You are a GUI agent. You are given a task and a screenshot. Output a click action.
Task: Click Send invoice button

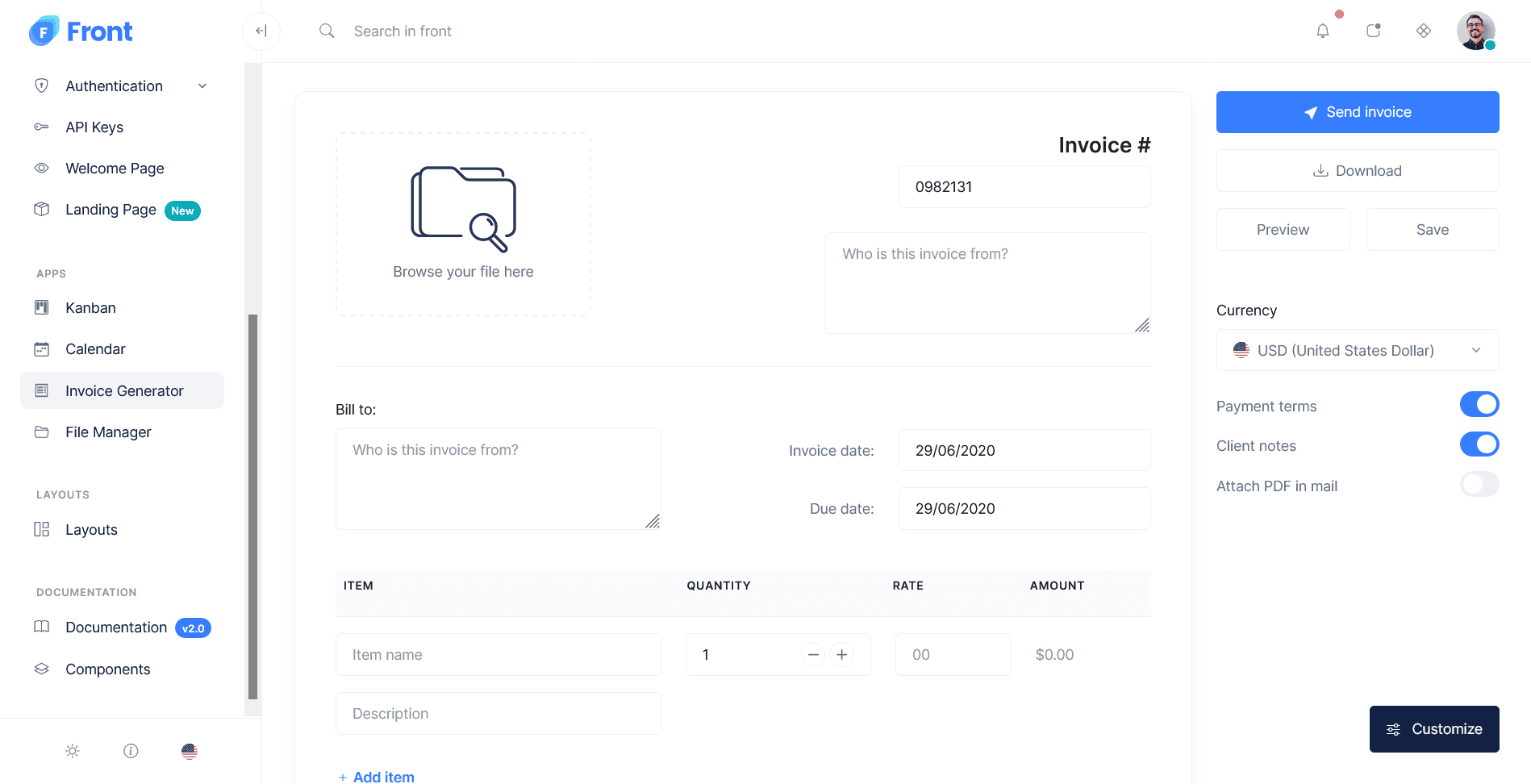click(x=1358, y=112)
